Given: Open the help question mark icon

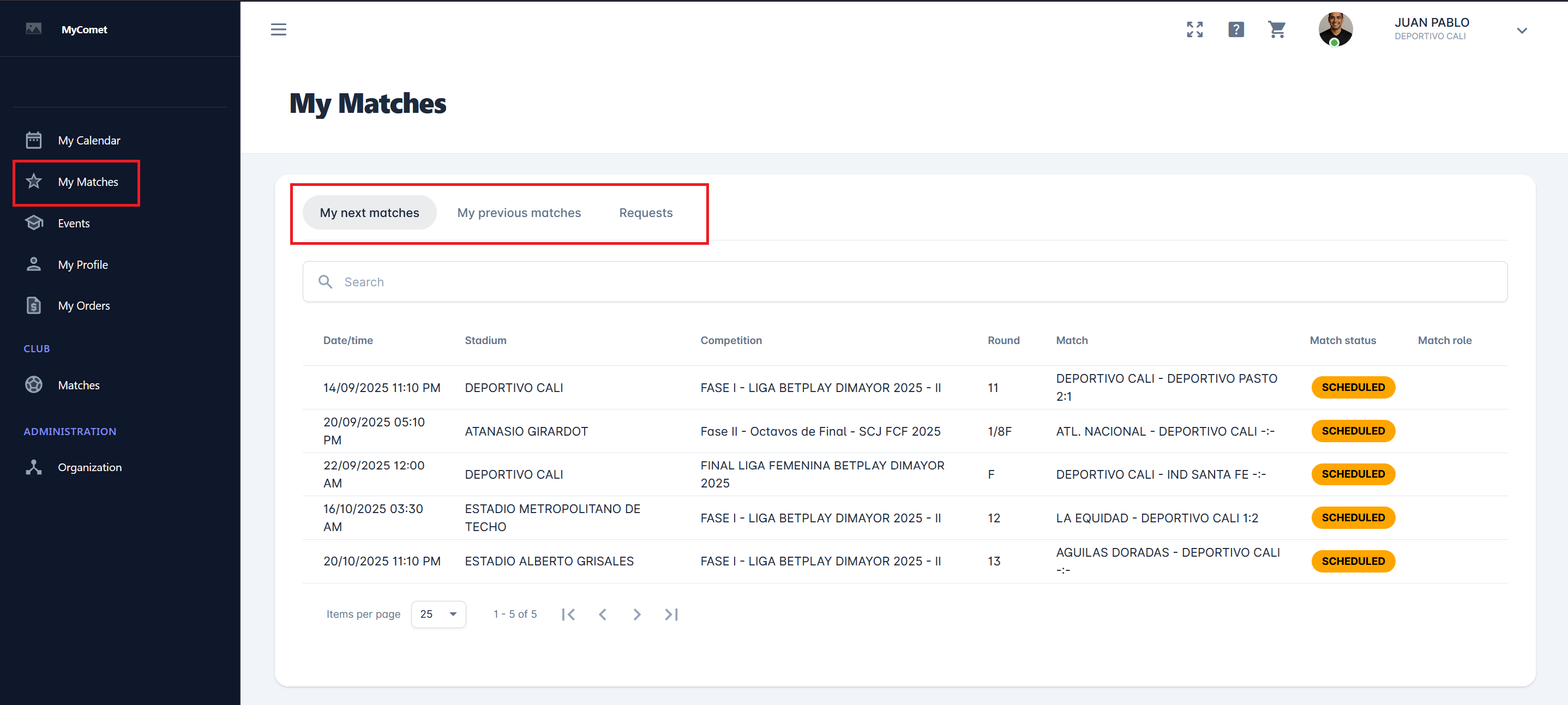Looking at the screenshot, I should [x=1236, y=29].
